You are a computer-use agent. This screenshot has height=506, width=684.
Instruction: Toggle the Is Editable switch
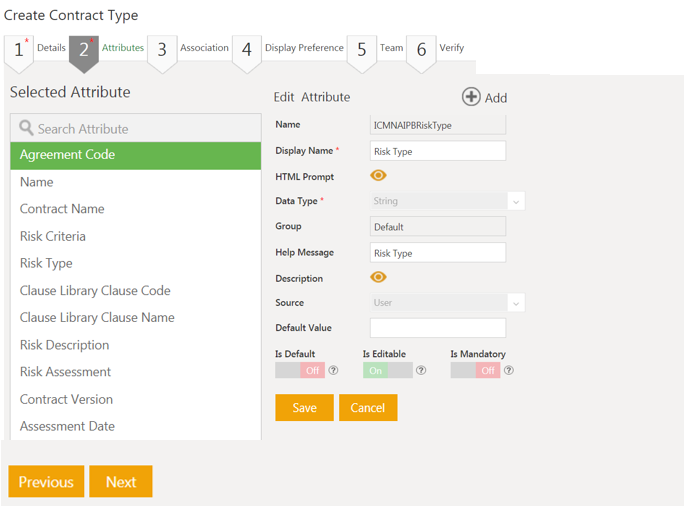(388, 370)
